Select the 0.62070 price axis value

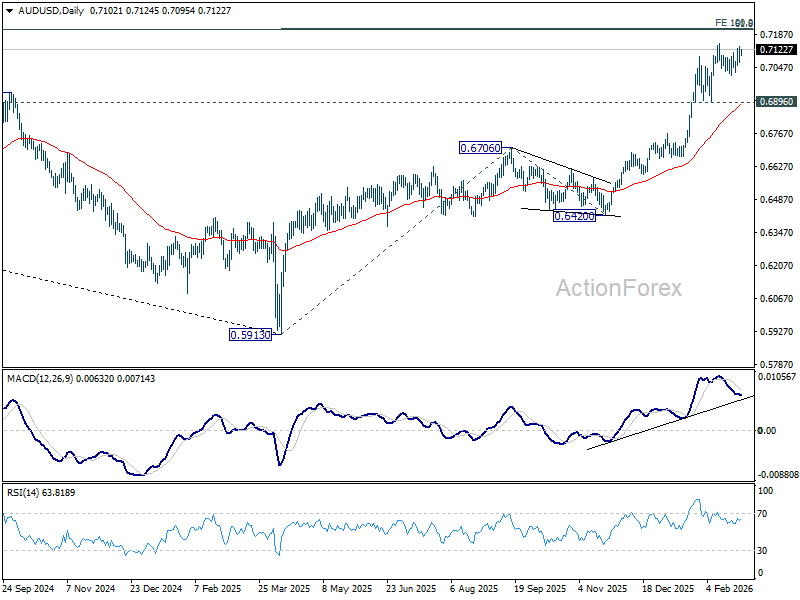tap(777, 265)
